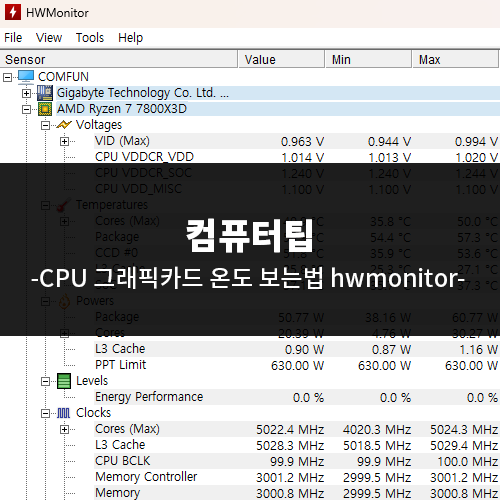Collapse the COMFUN computer node

coord(7,77)
